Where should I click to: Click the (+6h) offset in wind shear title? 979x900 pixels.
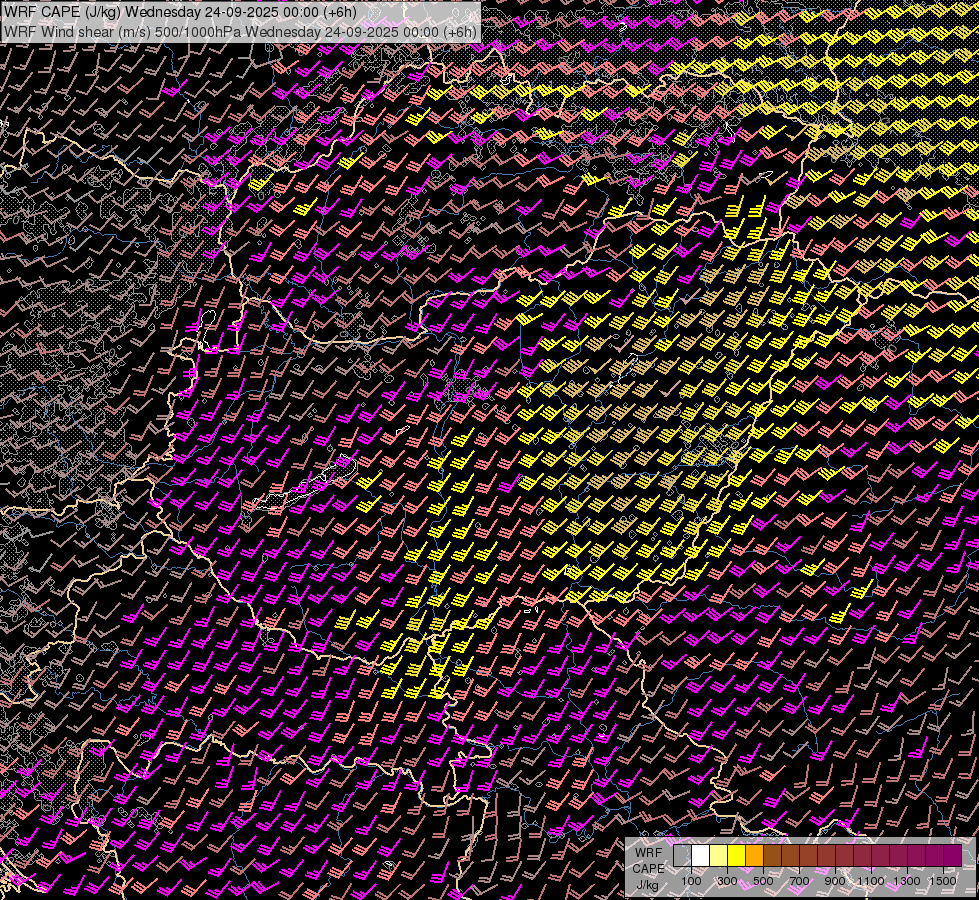[458, 31]
